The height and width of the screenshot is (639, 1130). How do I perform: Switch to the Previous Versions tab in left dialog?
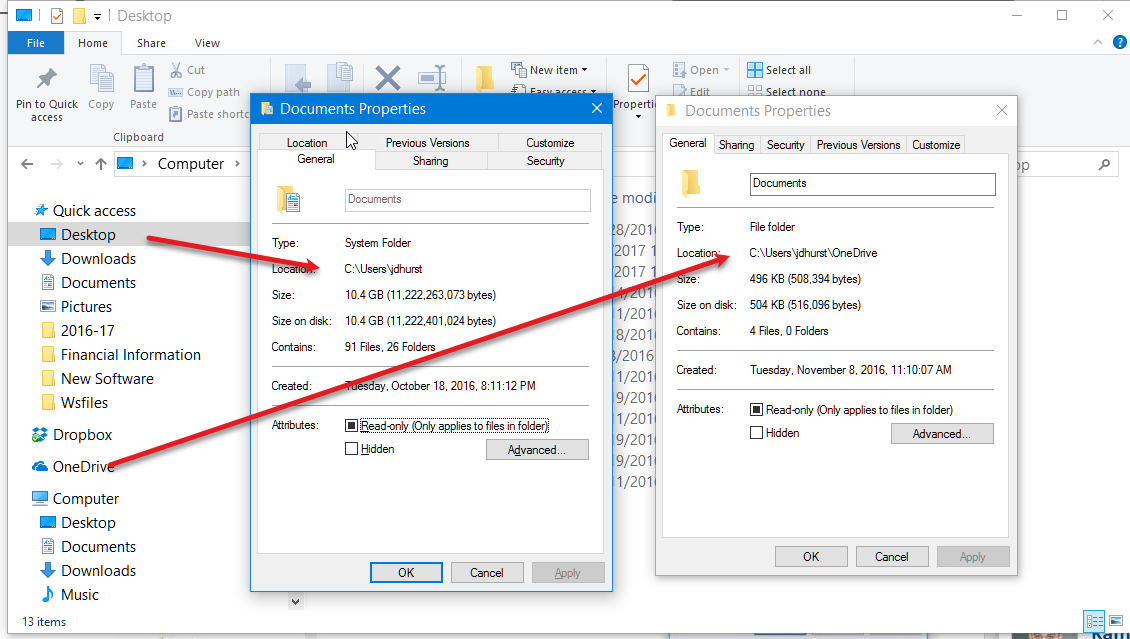[427, 143]
